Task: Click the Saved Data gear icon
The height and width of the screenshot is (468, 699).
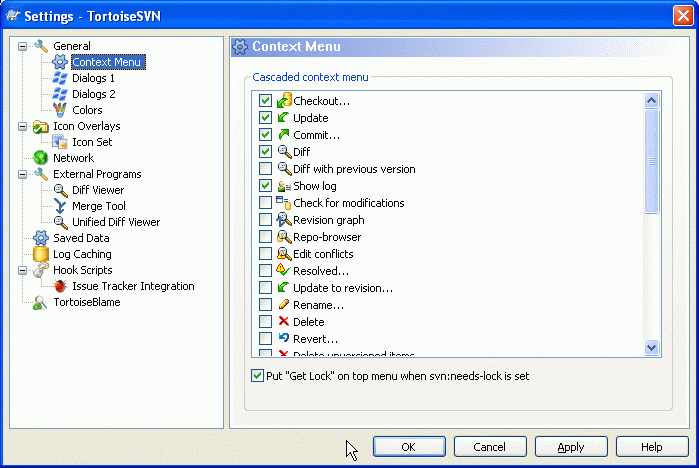Action: click(x=41, y=238)
